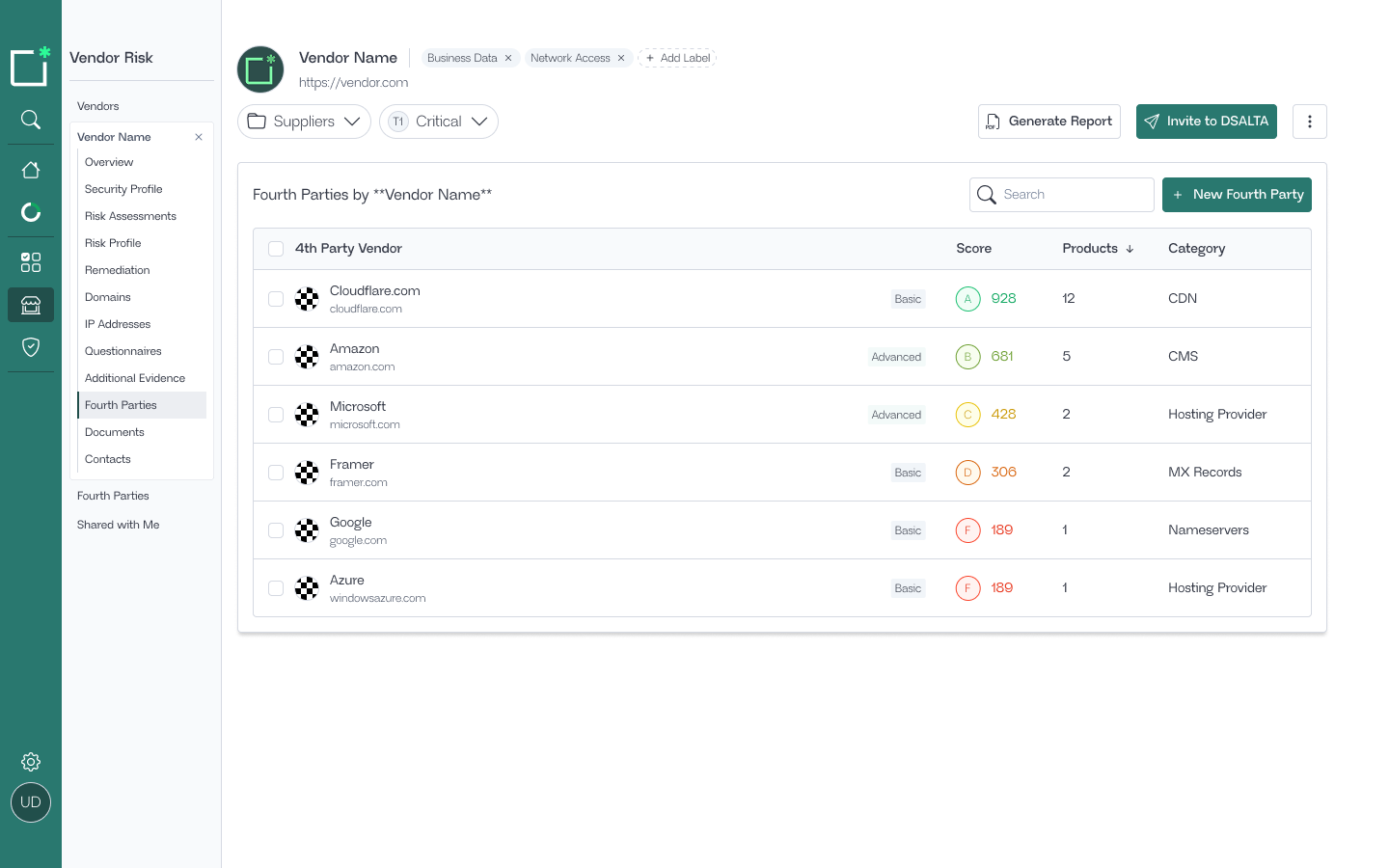Click the New Fourth Party button
This screenshot has width=1389, height=868.
point(1237,195)
